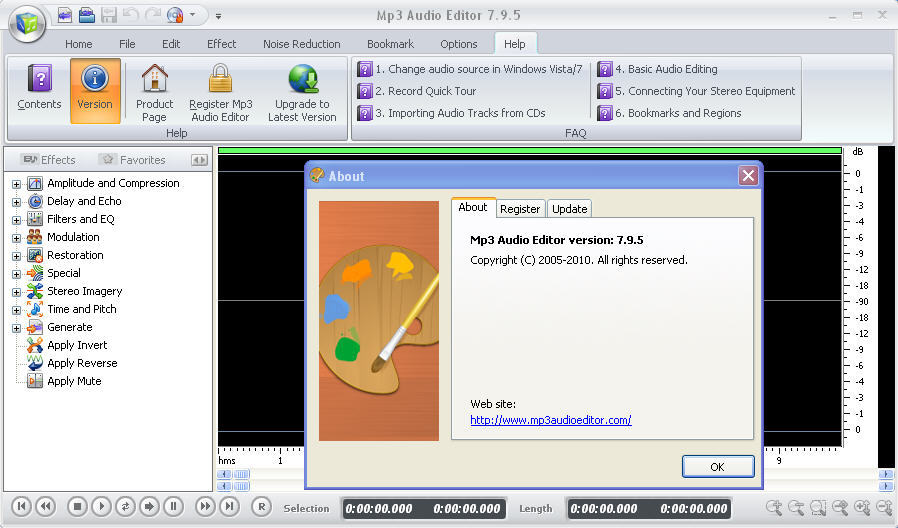Screen dimensions: 898x528
Task: Open the Contents help book icon
Action: [x=39, y=78]
